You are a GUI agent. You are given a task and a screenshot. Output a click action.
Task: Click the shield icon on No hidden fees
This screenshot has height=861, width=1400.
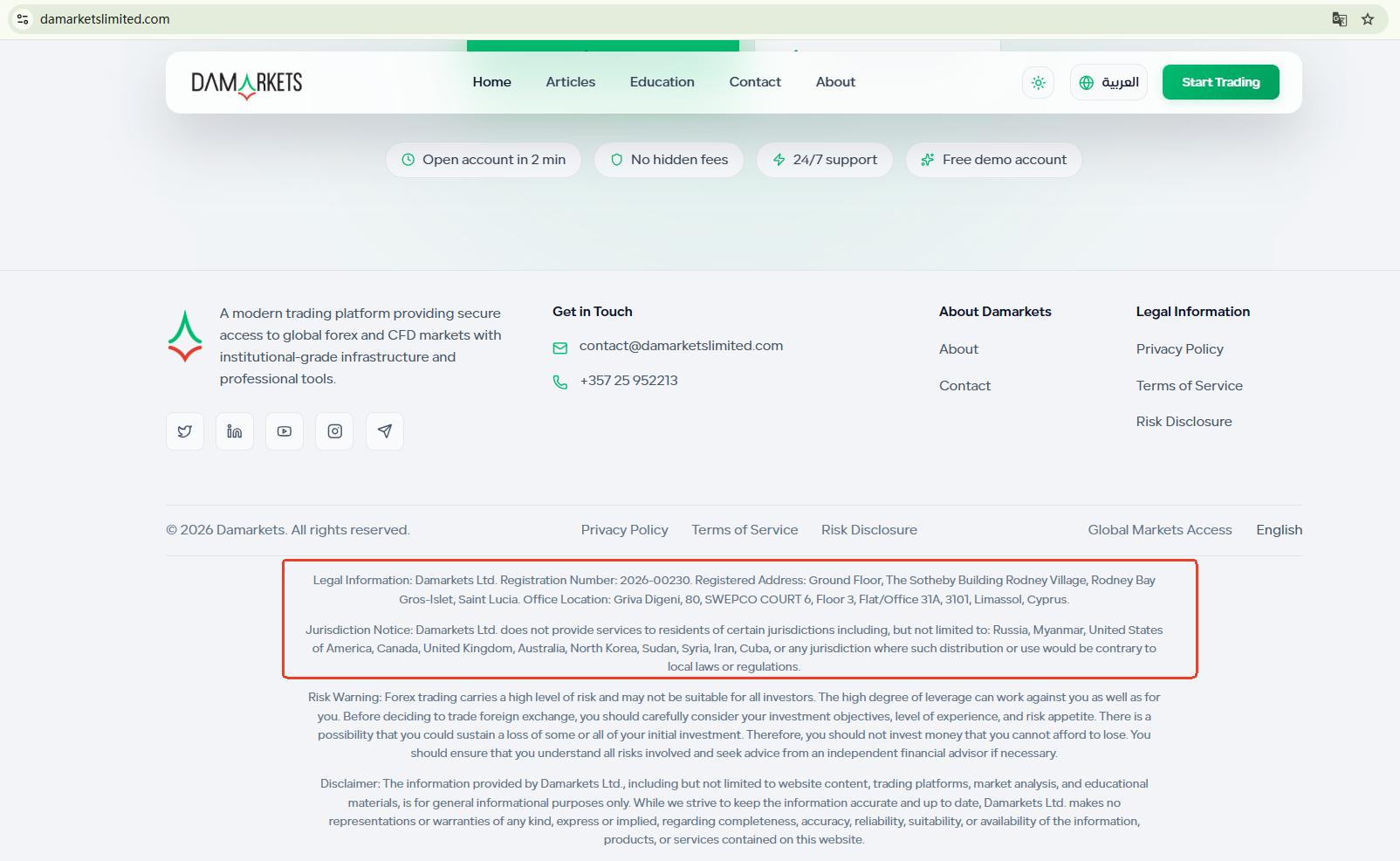point(616,160)
